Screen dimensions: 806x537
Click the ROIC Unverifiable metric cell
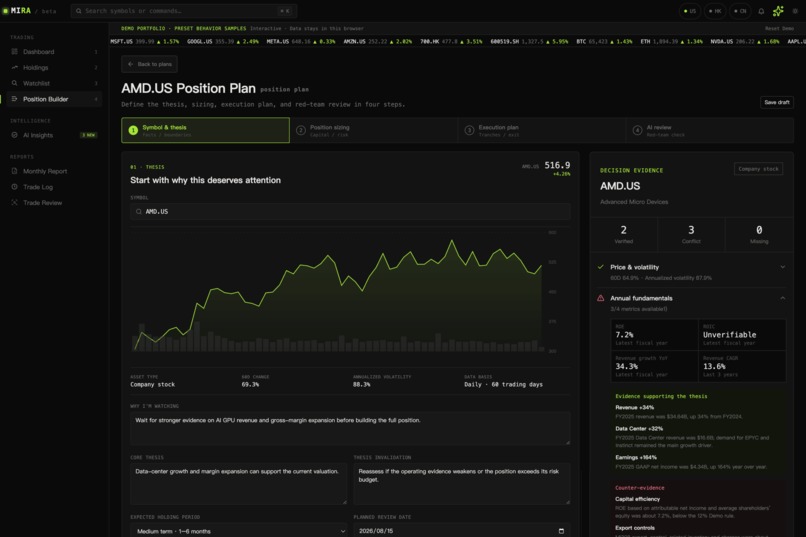coord(742,335)
